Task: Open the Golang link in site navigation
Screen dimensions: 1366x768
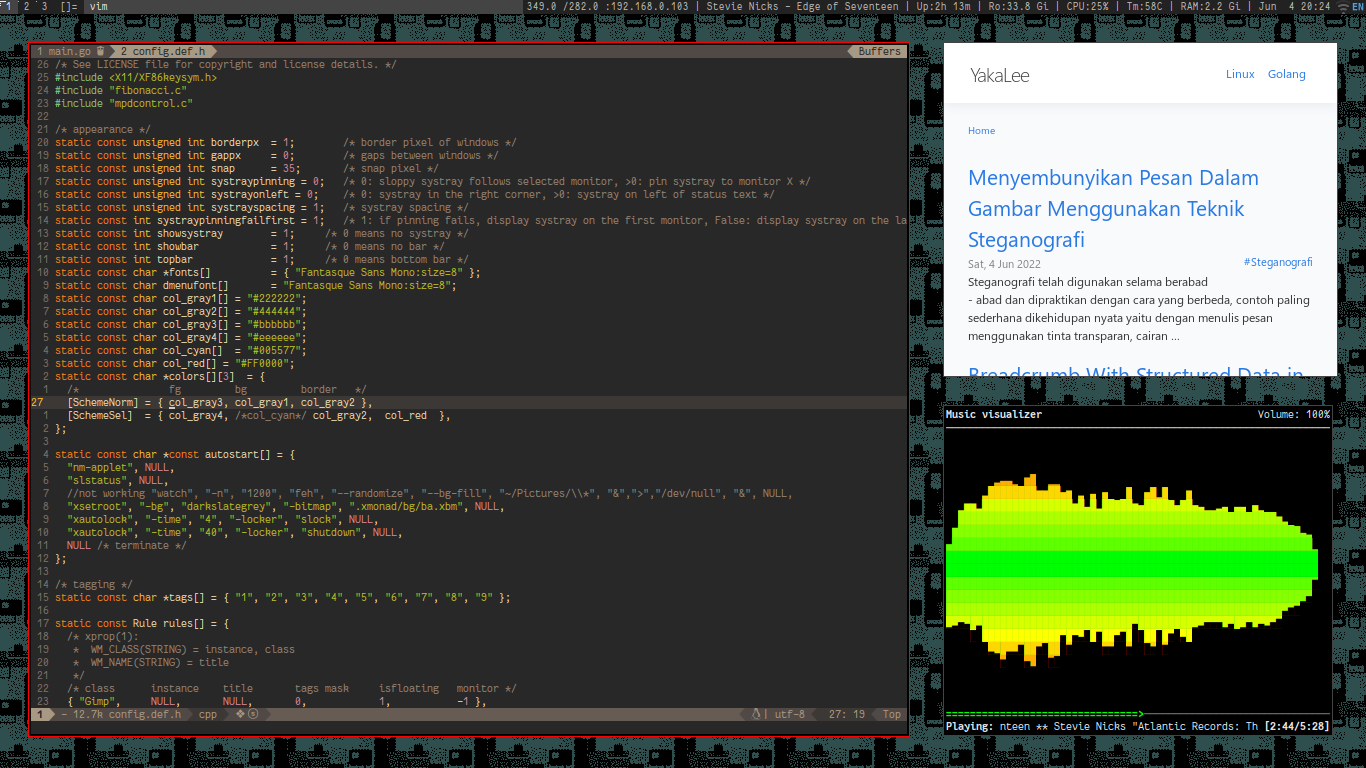Action: coord(1286,74)
